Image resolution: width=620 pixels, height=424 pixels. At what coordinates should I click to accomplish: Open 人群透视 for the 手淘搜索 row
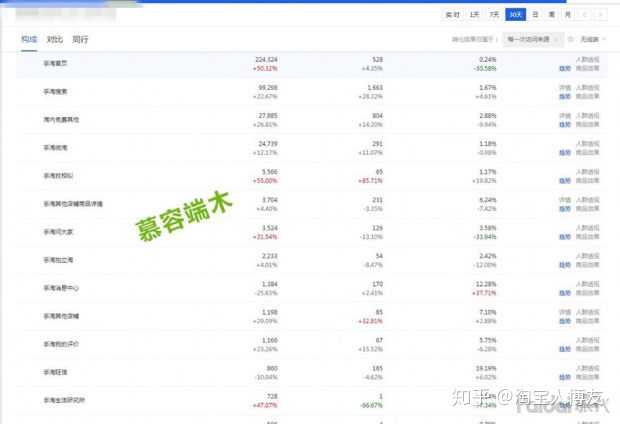pyautogui.click(x=588, y=88)
